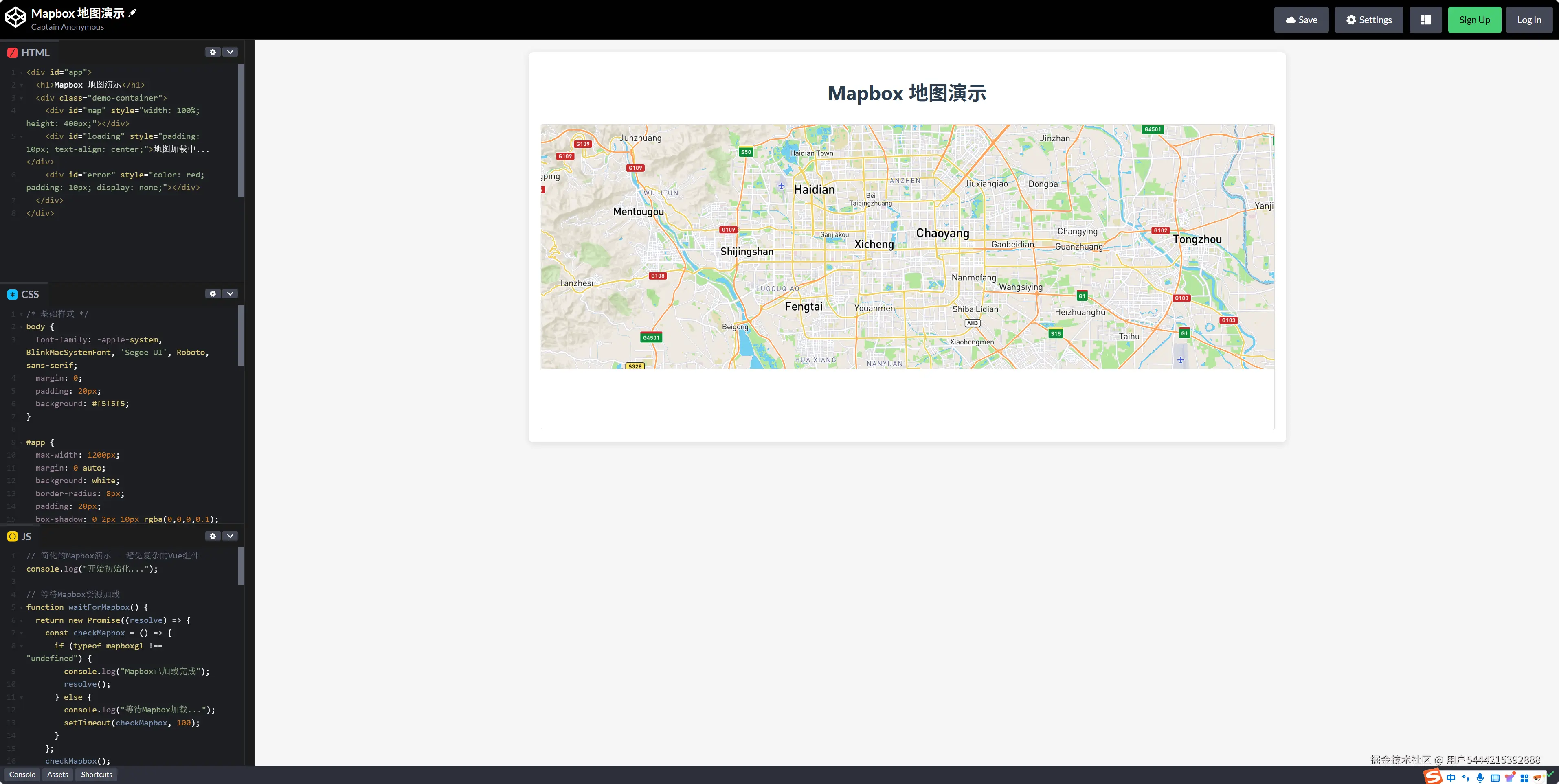Image resolution: width=1559 pixels, height=784 pixels.
Task: Click the CodePen logo in the top-left corner
Action: [16, 16]
